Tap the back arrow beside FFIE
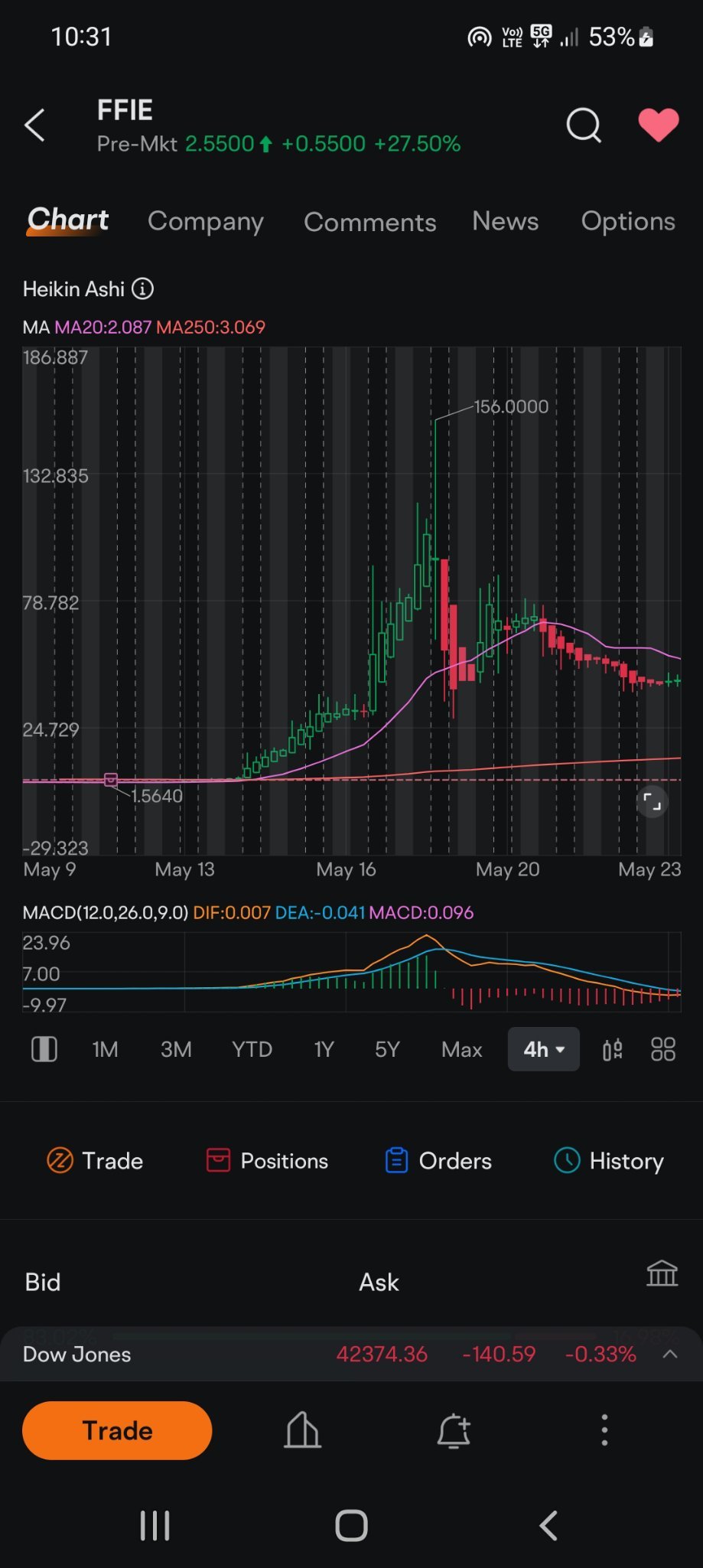The image size is (703, 1568). tap(34, 126)
